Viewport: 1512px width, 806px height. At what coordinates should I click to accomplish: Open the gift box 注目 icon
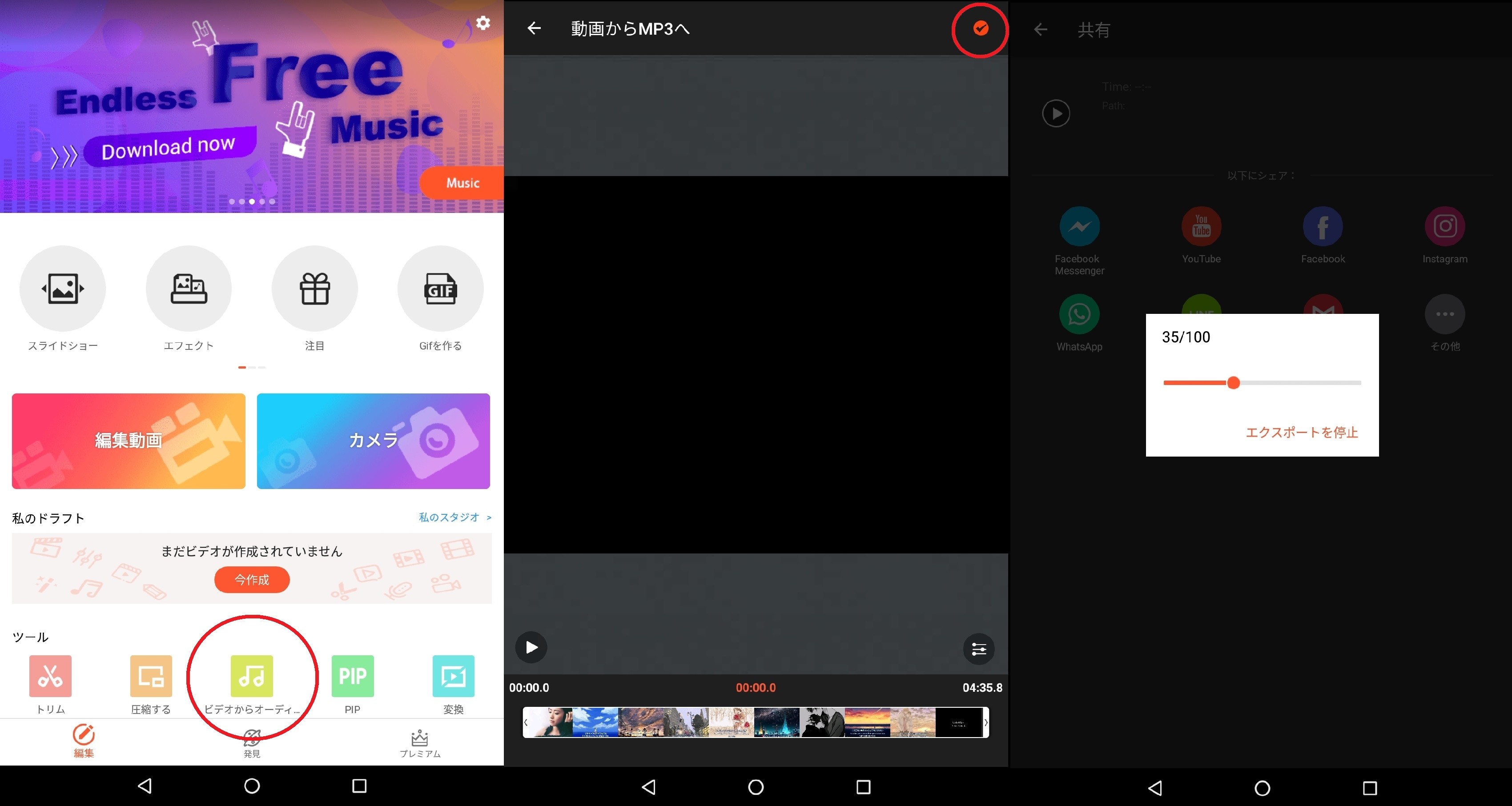point(314,289)
